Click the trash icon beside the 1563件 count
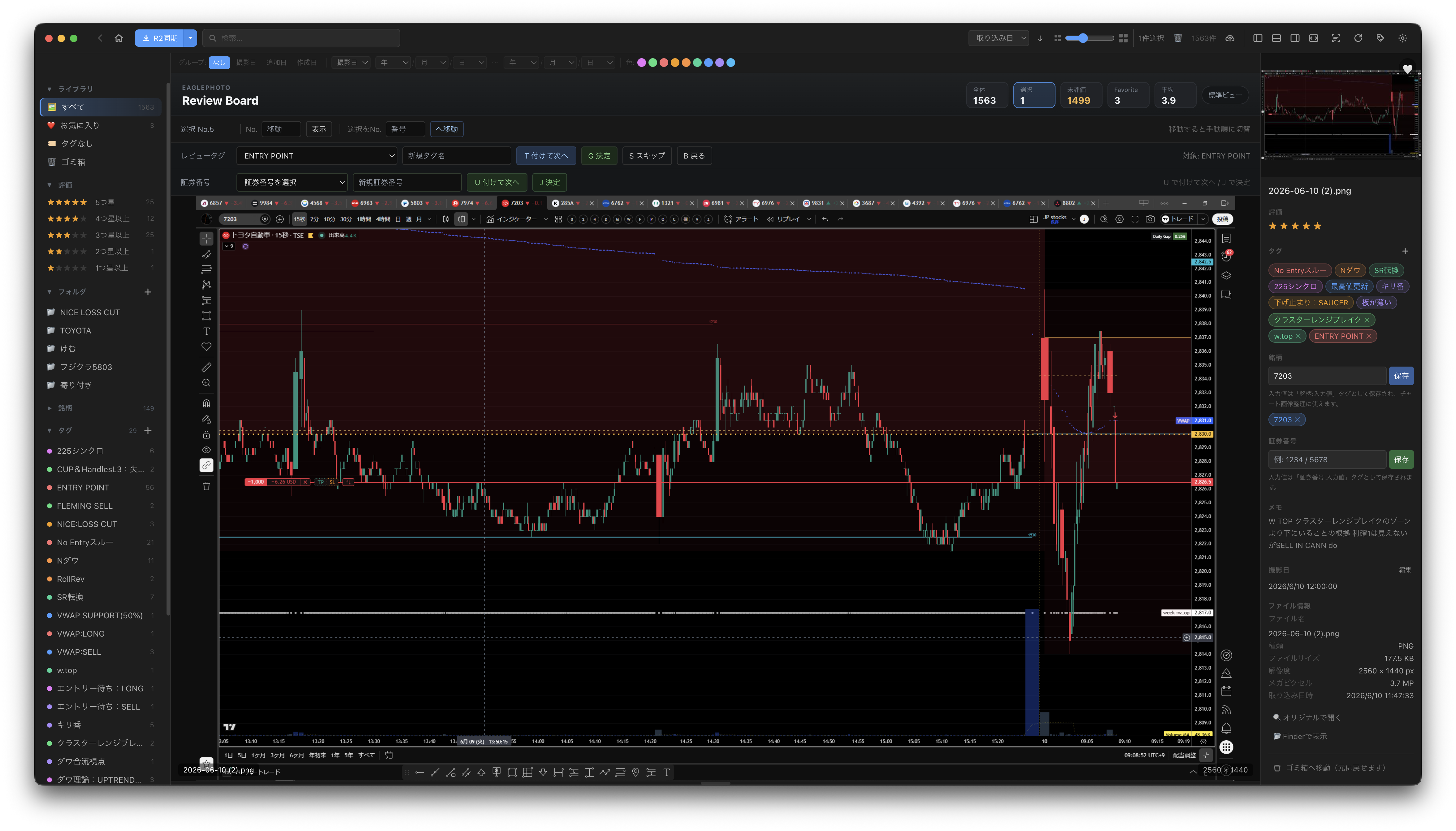This screenshot has height=831, width=1456. [1177, 38]
